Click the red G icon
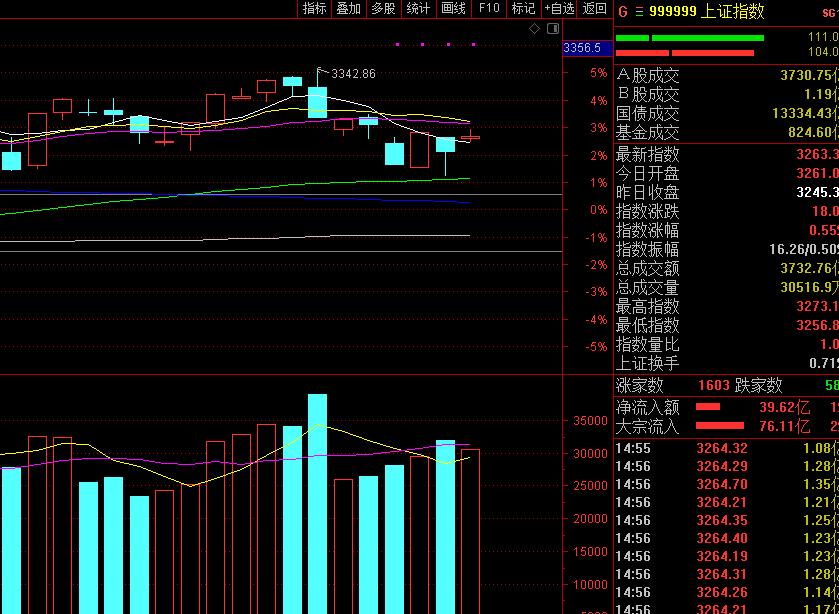The height and width of the screenshot is (614, 839). [x=623, y=12]
